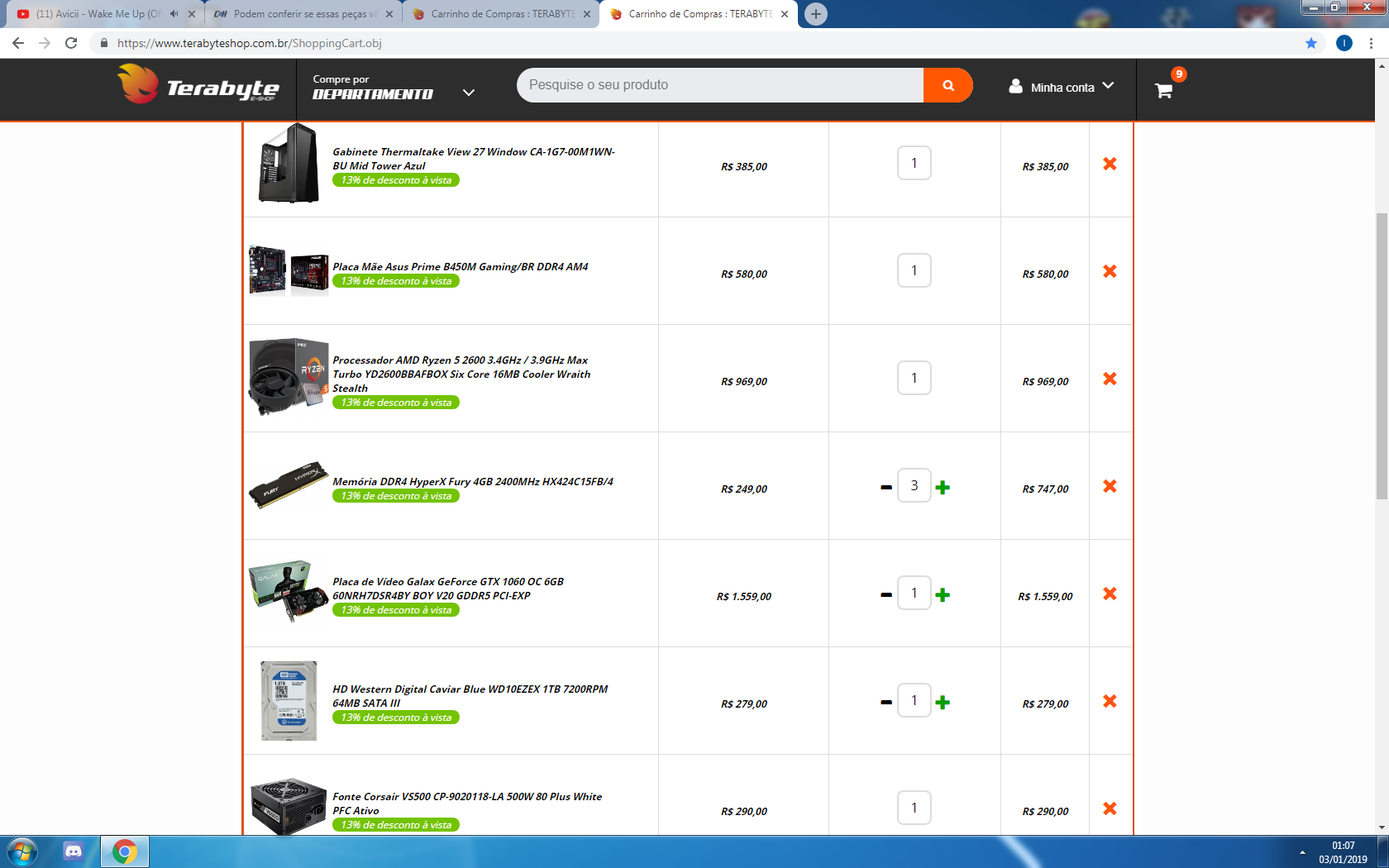Click the Thermaltake case thumbnail image
The height and width of the screenshot is (868, 1389).
289,163
